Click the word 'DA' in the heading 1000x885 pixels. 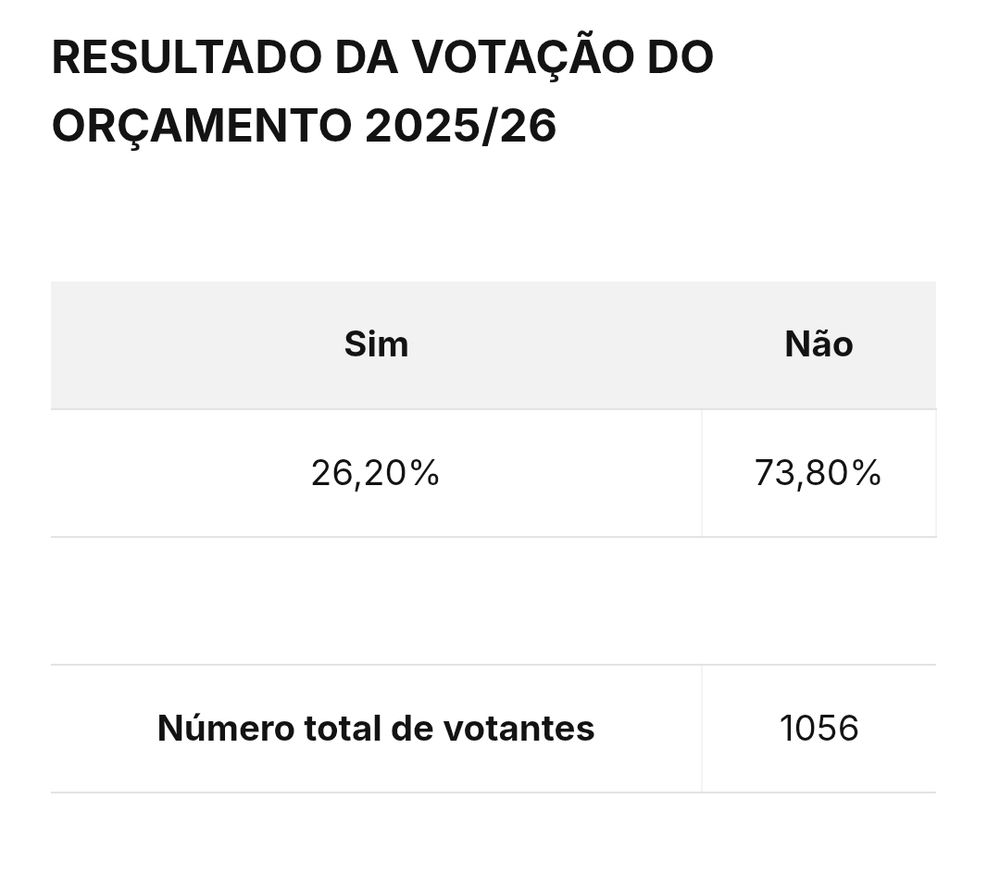367,57
